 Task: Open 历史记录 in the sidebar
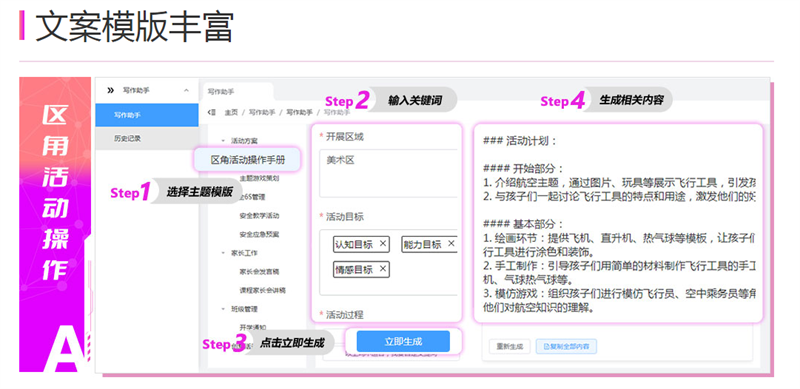point(147,138)
